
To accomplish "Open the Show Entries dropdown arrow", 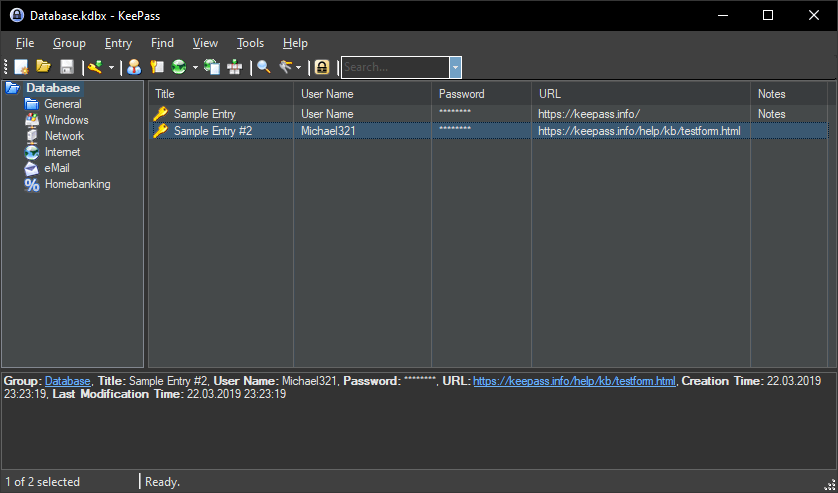I will point(298,67).
